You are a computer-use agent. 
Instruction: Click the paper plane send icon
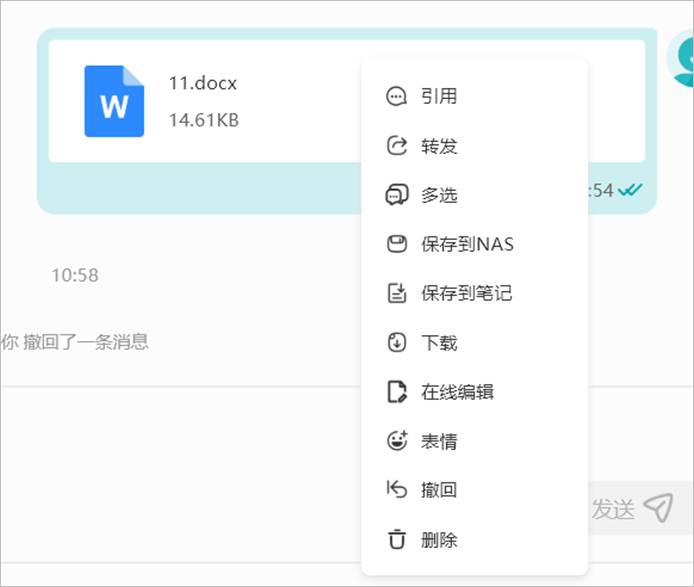(x=659, y=508)
